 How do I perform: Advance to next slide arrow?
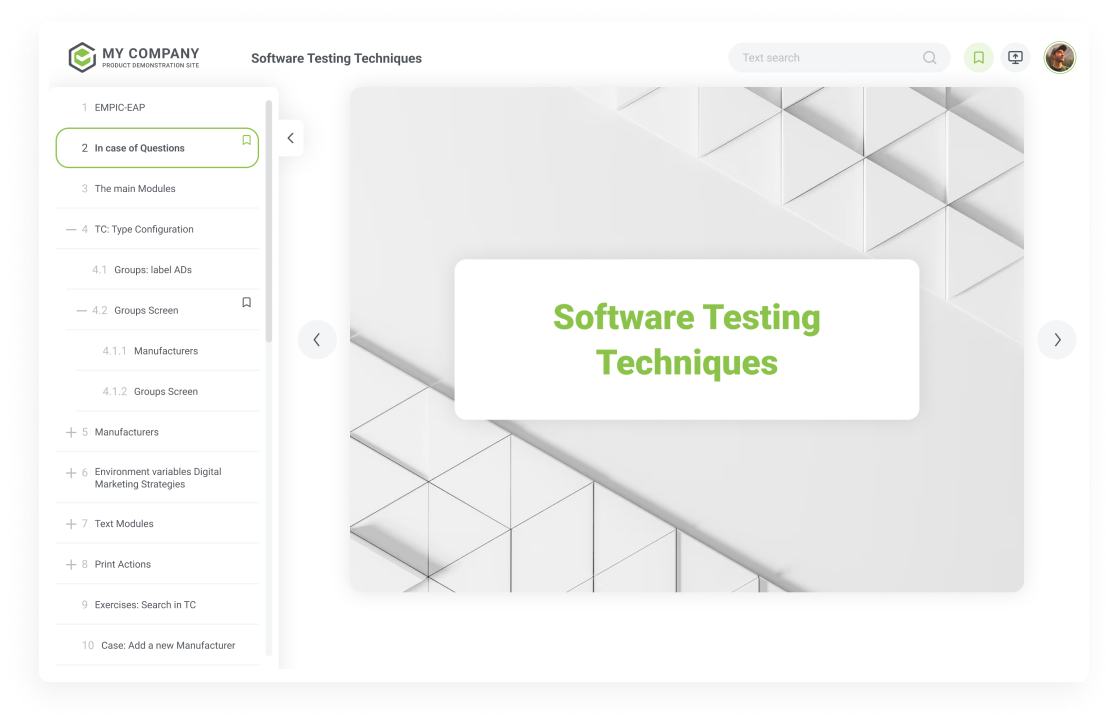[1056, 340]
